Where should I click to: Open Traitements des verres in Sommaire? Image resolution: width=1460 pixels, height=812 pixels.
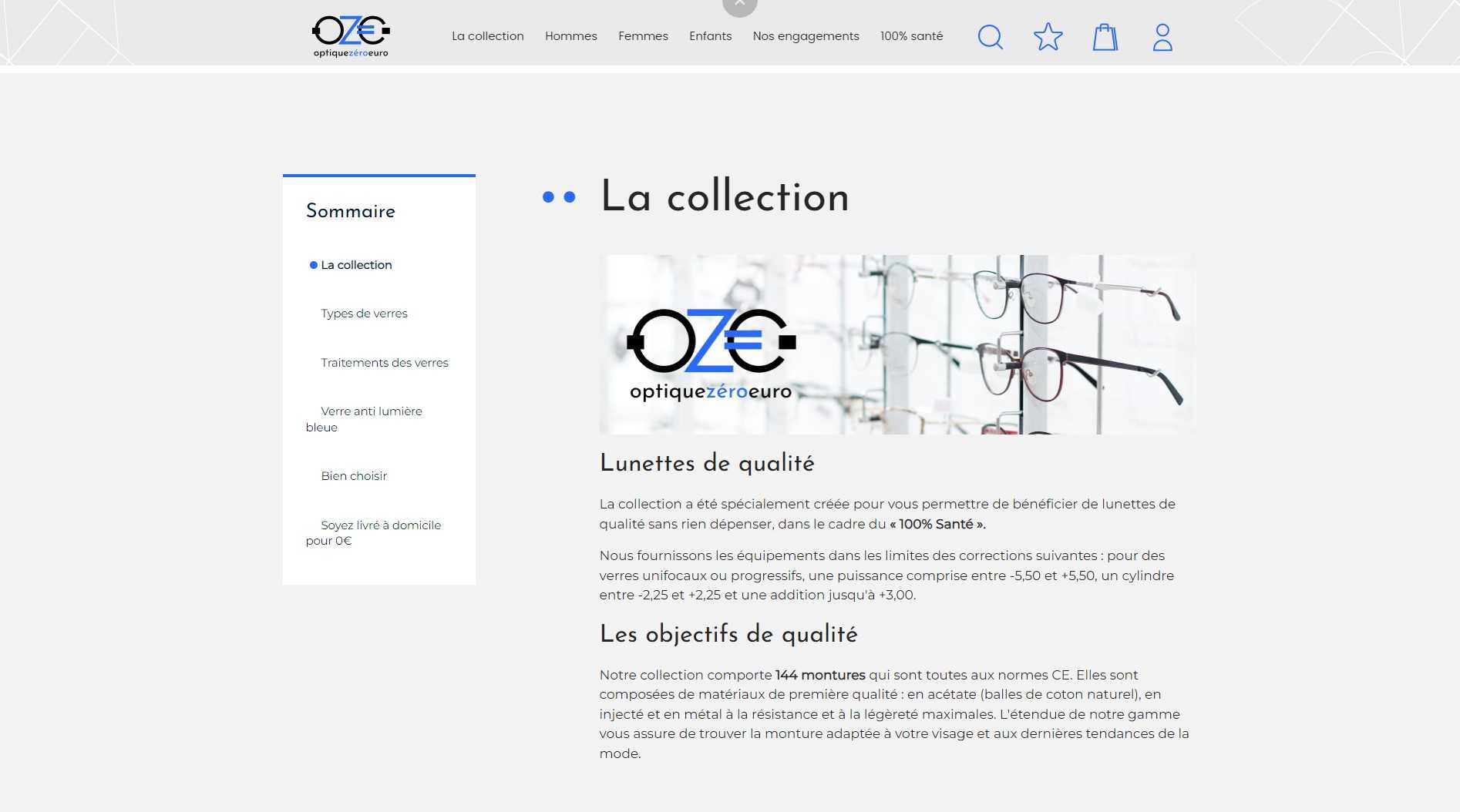(384, 363)
